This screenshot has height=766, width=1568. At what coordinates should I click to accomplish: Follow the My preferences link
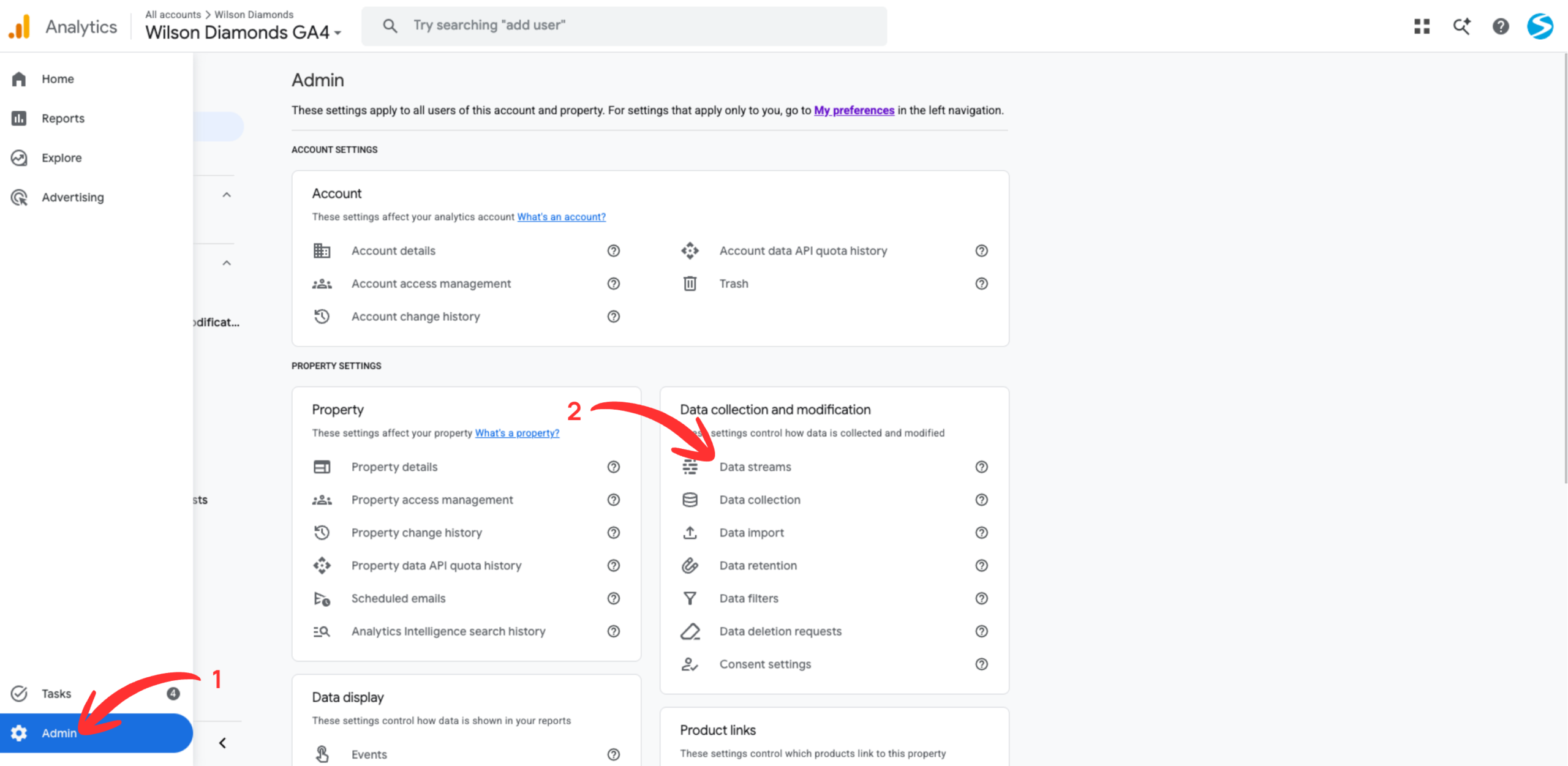pyautogui.click(x=854, y=110)
